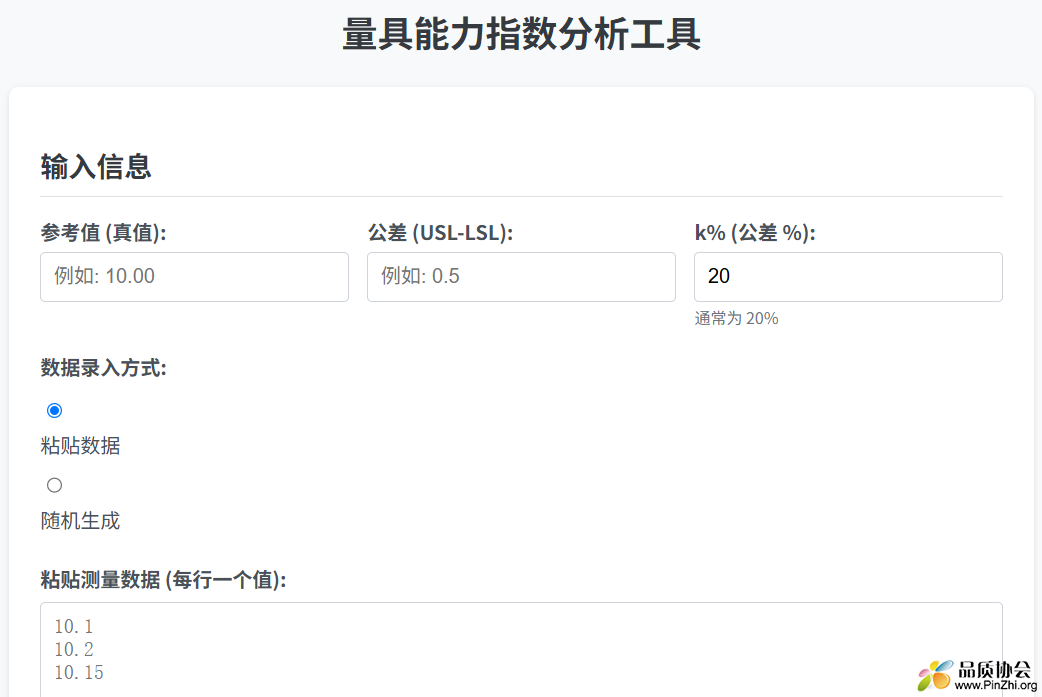Viewport: 1042px width, 697px height.
Task: Click the 输入信息 section heading
Action: [x=96, y=166]
